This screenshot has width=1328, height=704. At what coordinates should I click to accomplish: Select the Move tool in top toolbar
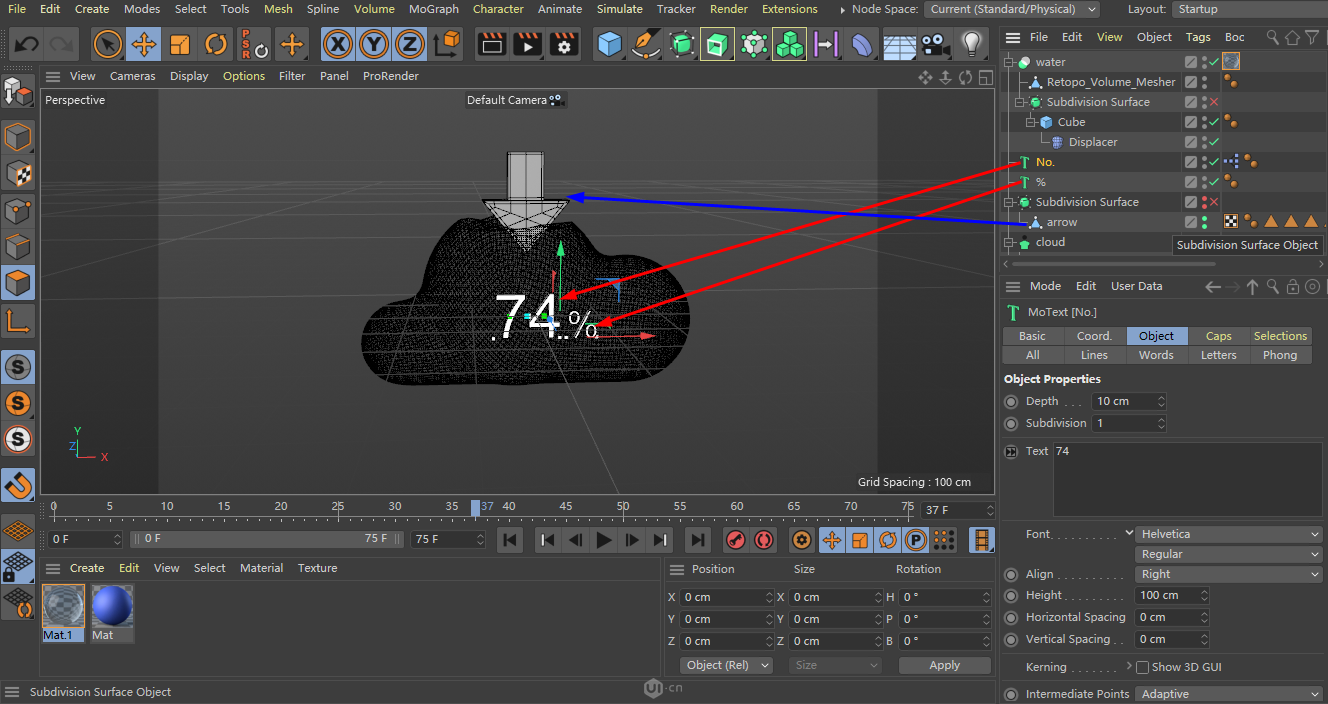click(x=144, y=44)
